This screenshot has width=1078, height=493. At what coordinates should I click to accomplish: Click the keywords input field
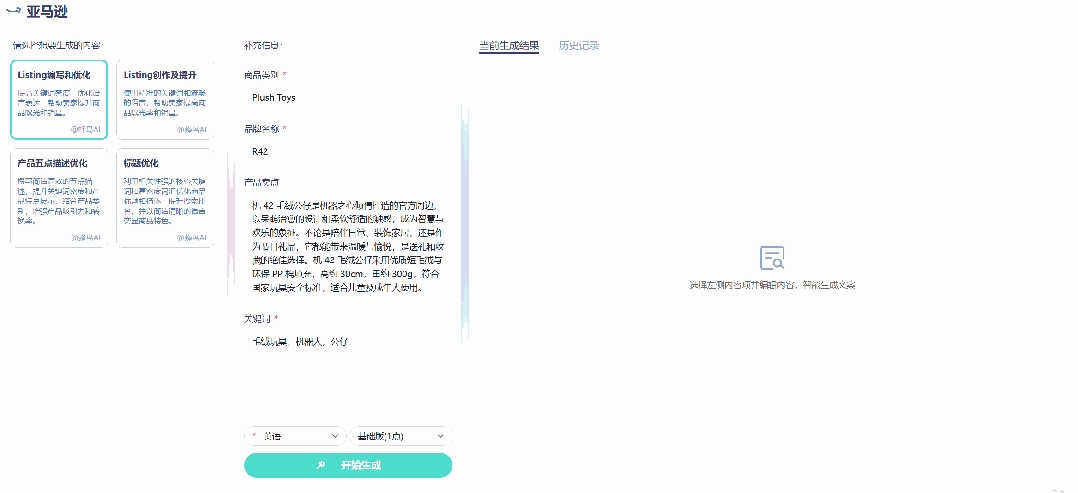coord(350,342)
